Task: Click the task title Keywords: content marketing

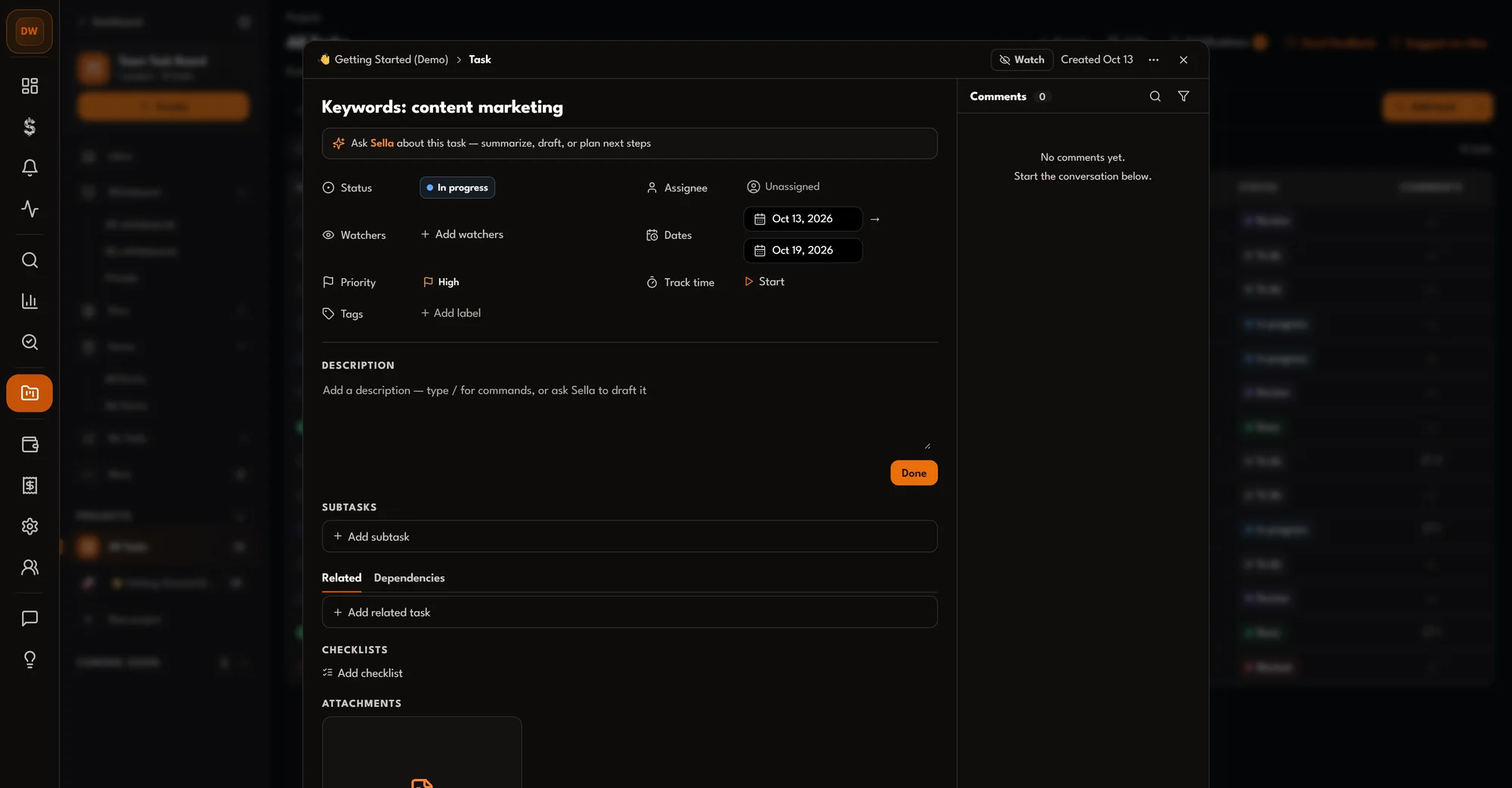Action: (442, 107)
